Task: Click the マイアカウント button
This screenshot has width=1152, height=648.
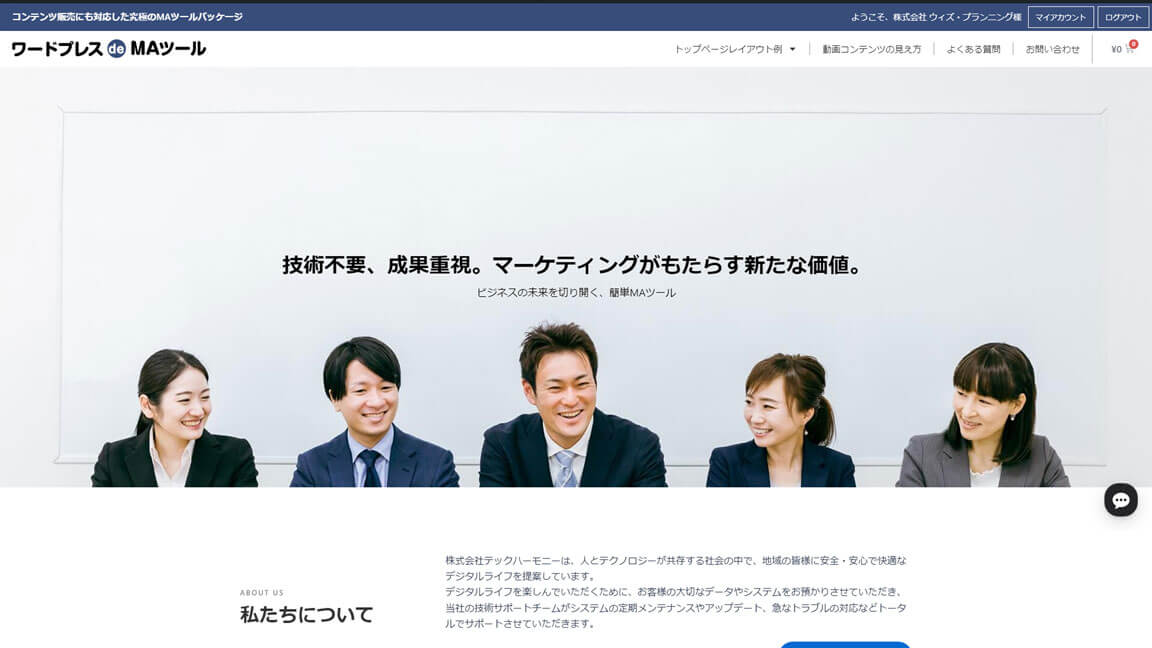Action: [1060, 17]
